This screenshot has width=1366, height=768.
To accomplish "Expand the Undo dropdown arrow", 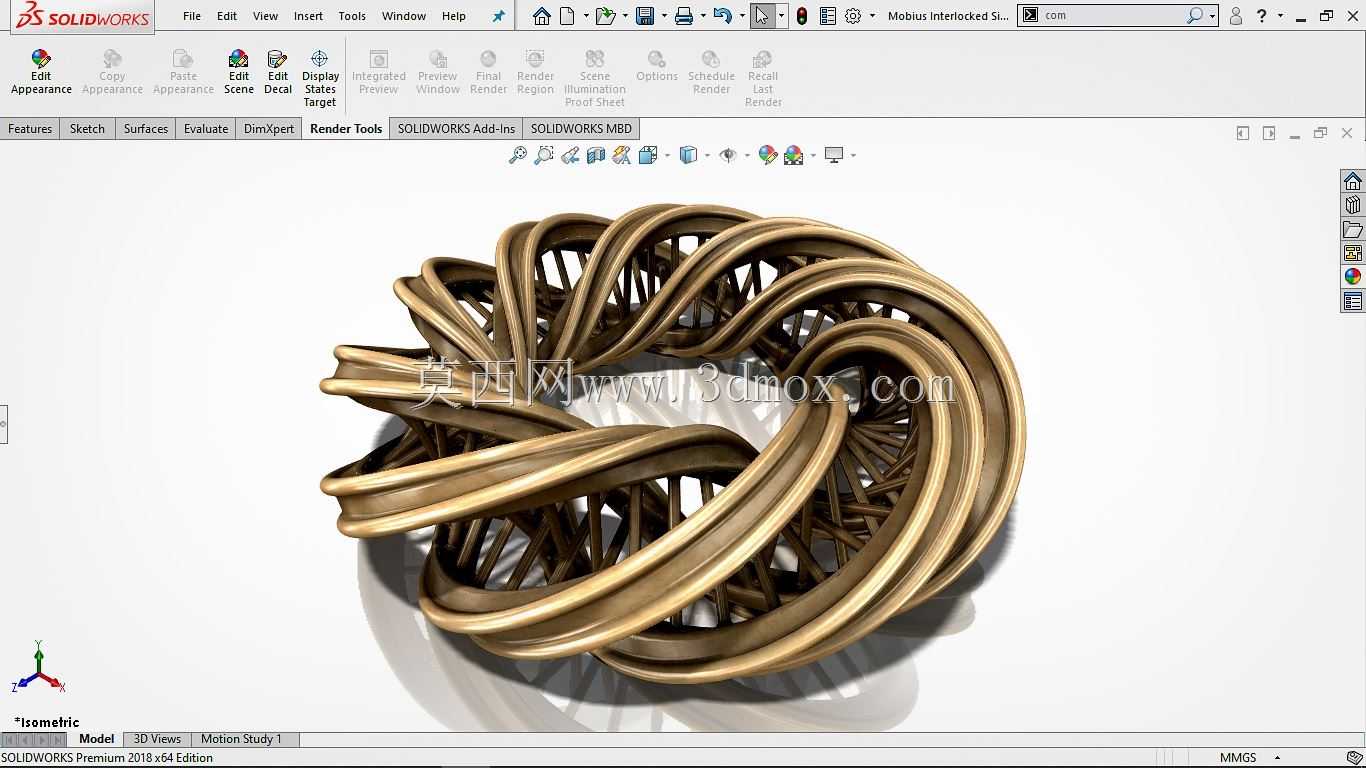I will coord(742,16).
